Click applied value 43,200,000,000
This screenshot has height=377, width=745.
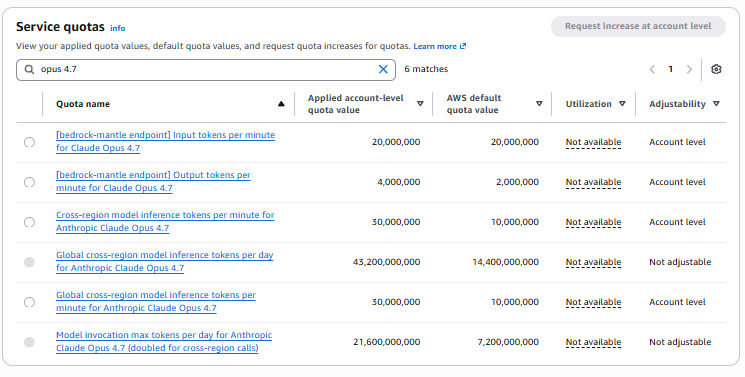(386, 262)
